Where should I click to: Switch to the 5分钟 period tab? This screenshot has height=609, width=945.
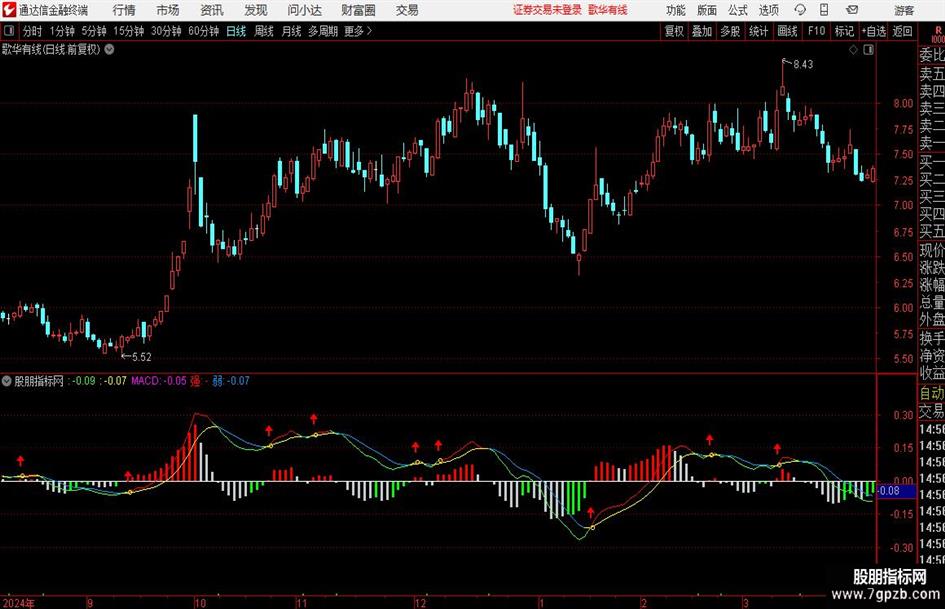coord(93,31)
